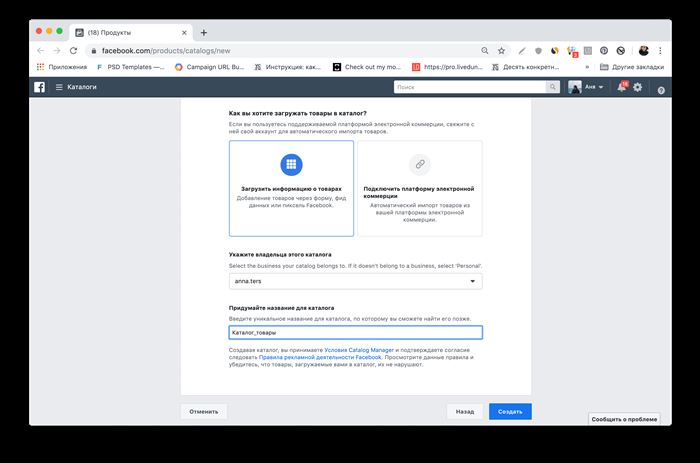This screenshot has height=463, width=700.
Task: Reload the page
Action: [x=74, y=51]
